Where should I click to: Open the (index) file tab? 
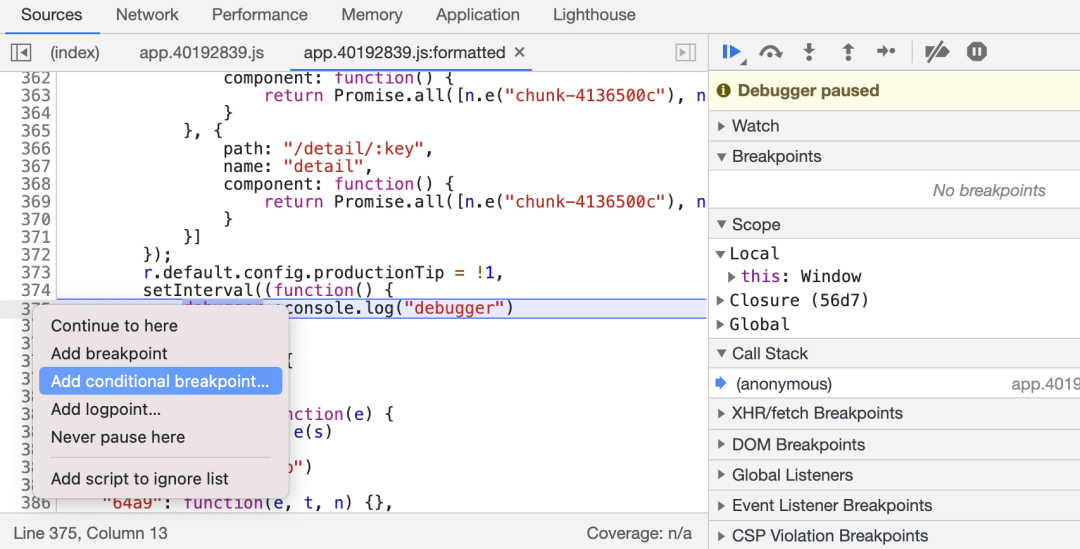(x=75, y=53)
